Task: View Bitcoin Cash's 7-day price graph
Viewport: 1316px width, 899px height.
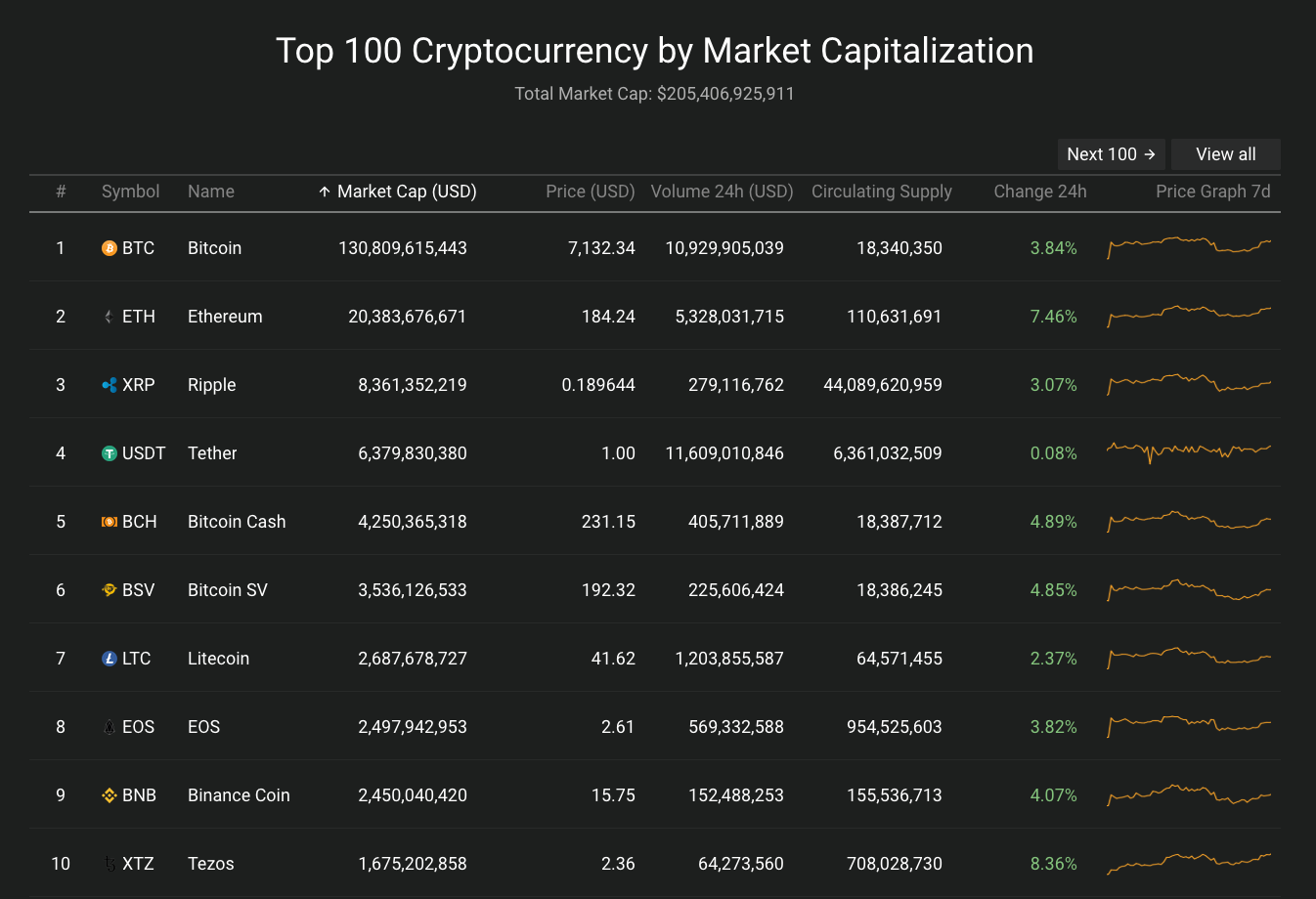Action: [1189, 521]
